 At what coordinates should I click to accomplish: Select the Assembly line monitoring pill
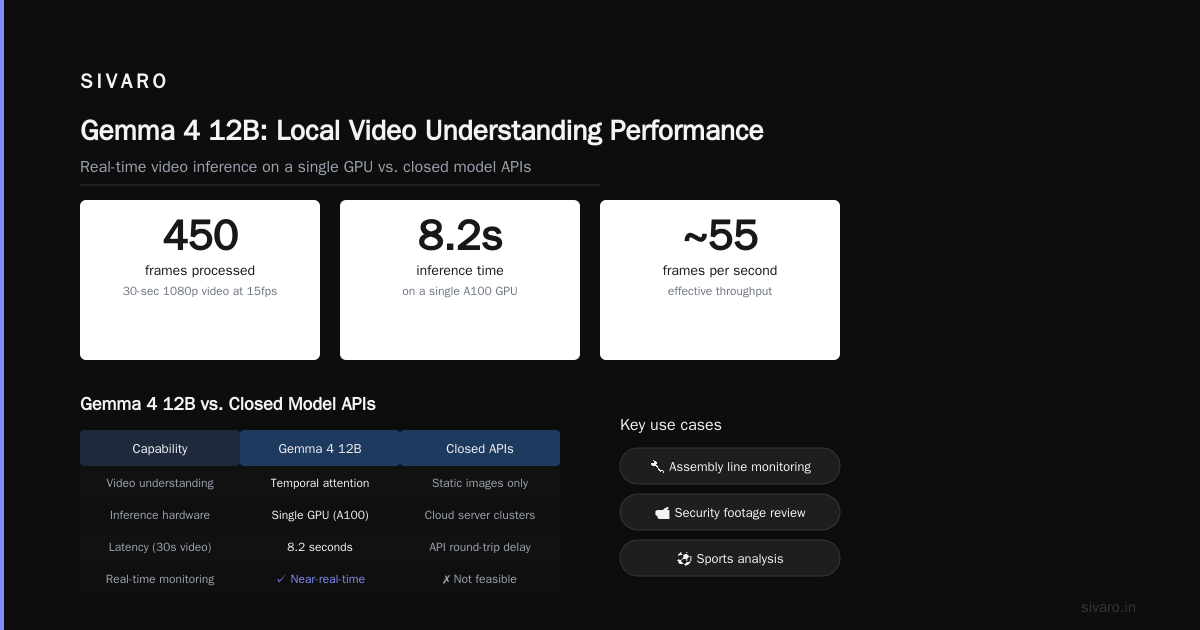[730, 466]
